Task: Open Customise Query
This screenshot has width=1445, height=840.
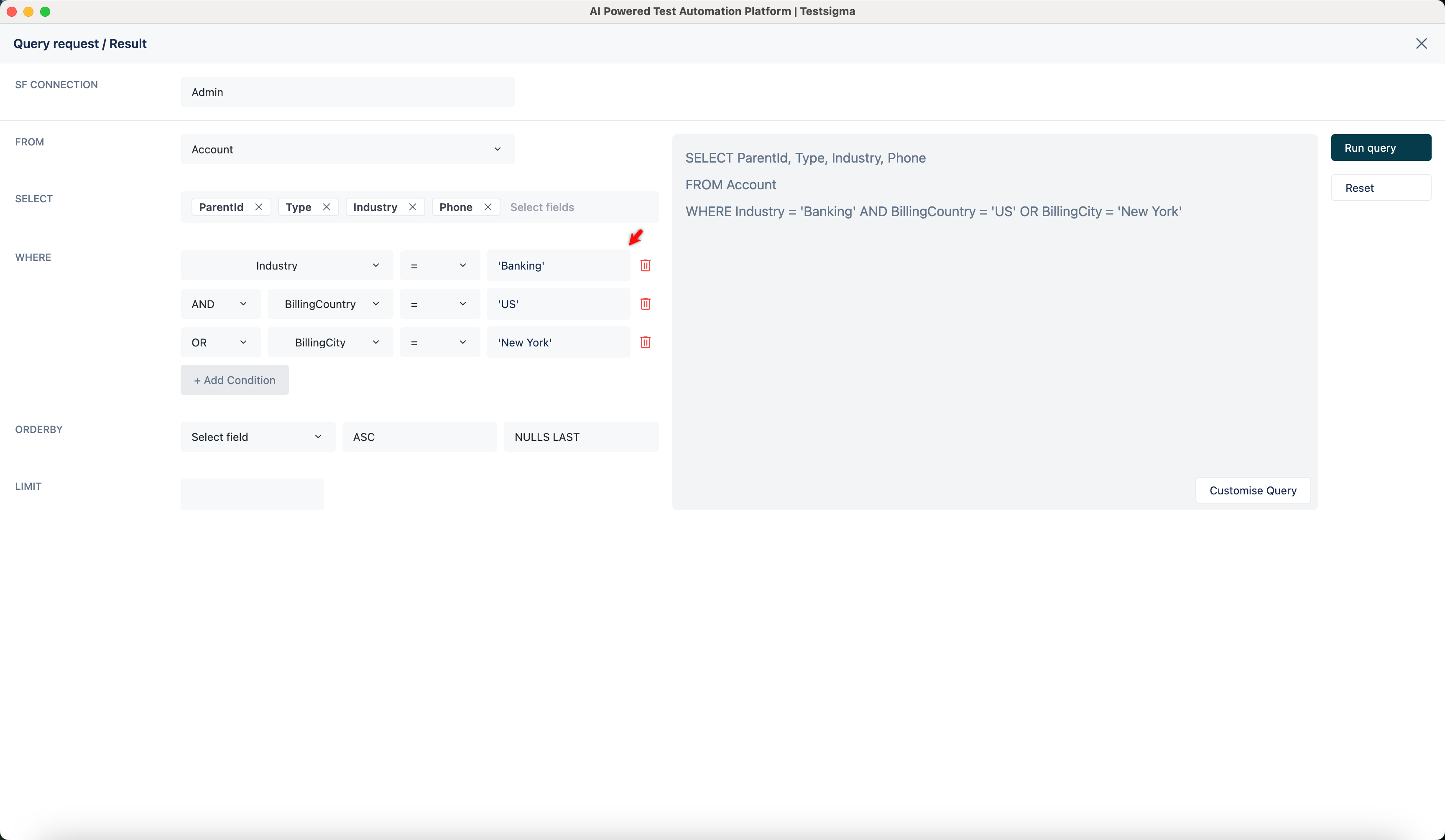Action: pyautogui.click(x=1252, y=490)
